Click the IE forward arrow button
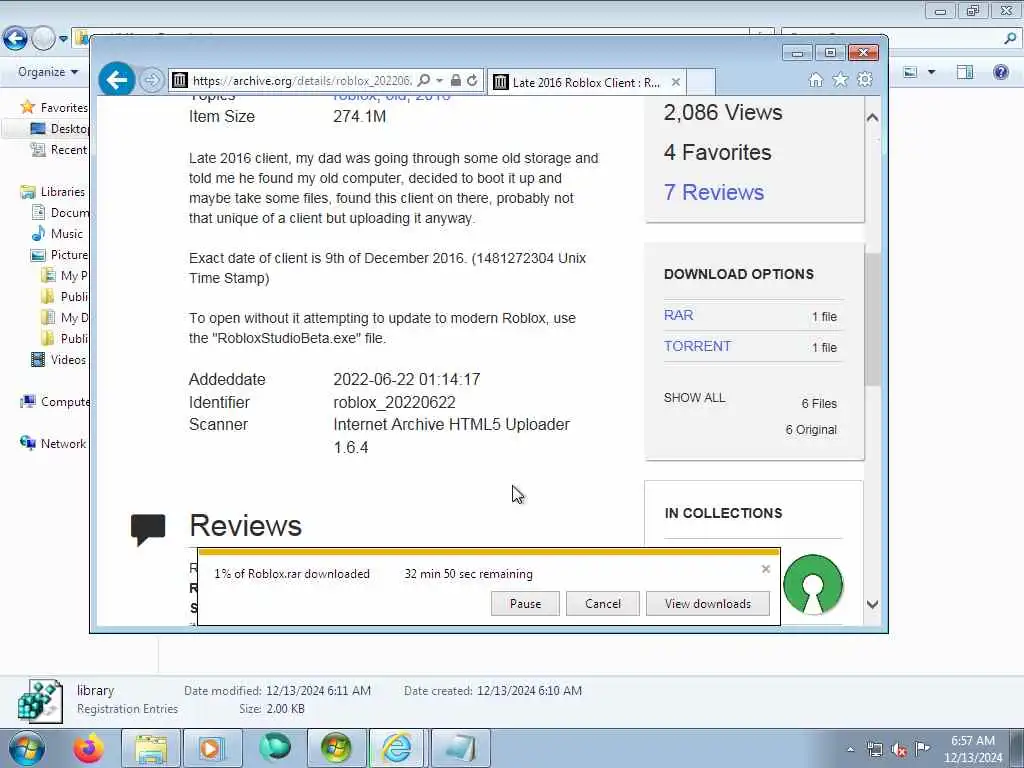 152,80
